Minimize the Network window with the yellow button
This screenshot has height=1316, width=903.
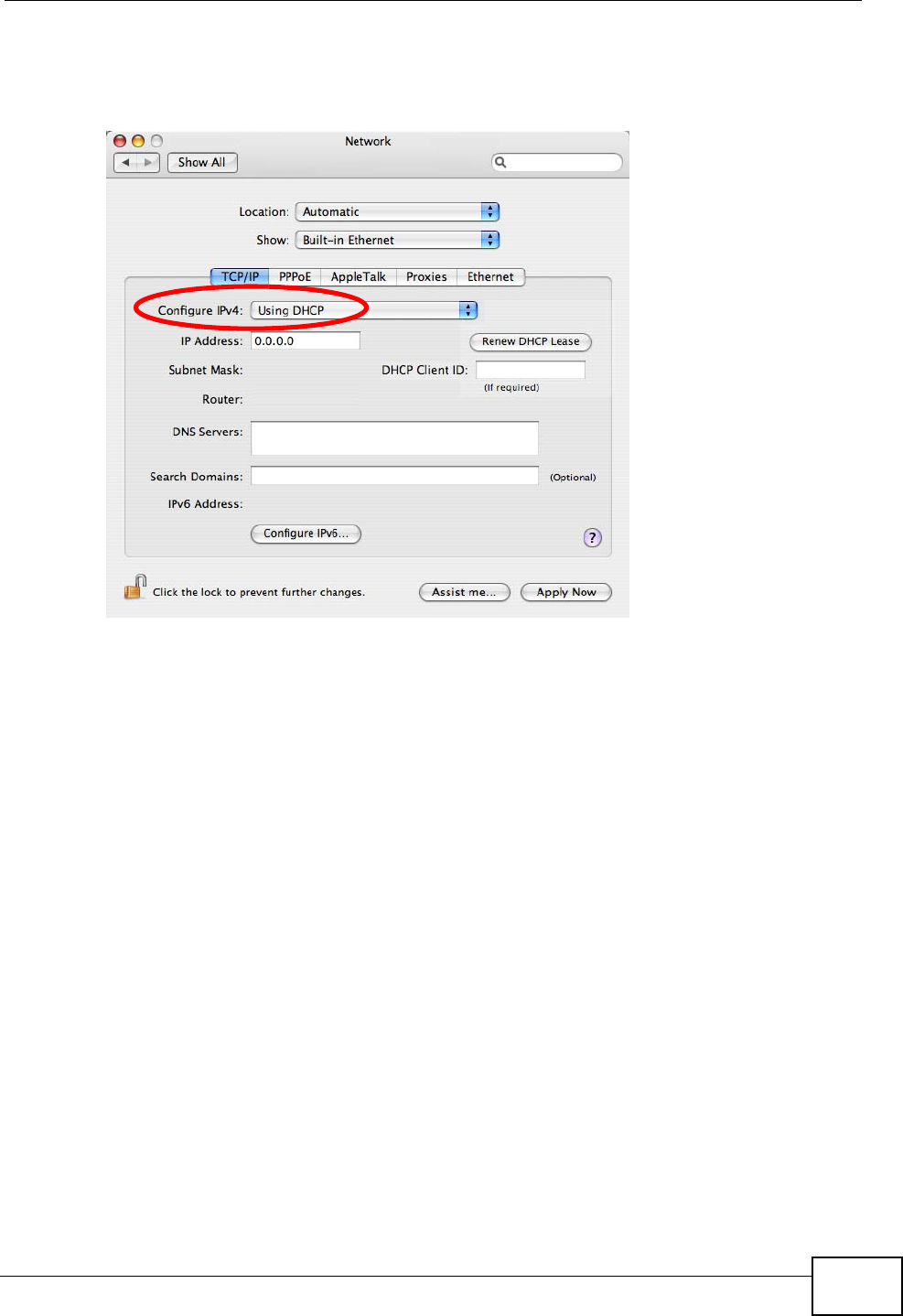click(x=138, y=141)
